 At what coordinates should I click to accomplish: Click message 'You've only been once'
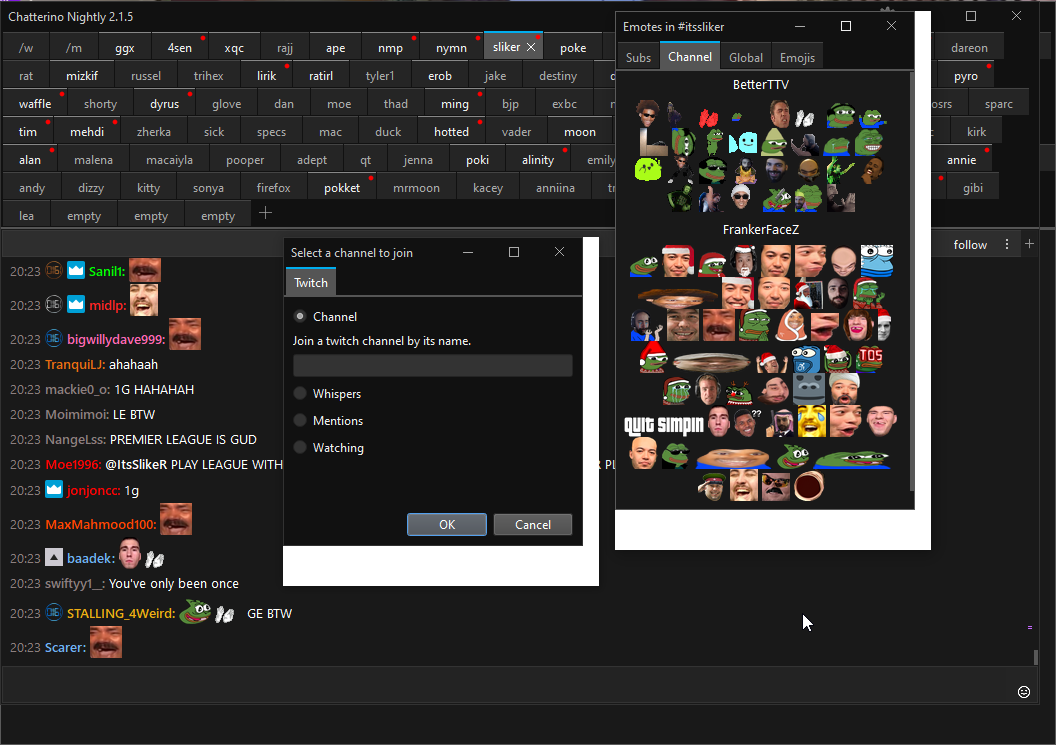coord(174,583)
